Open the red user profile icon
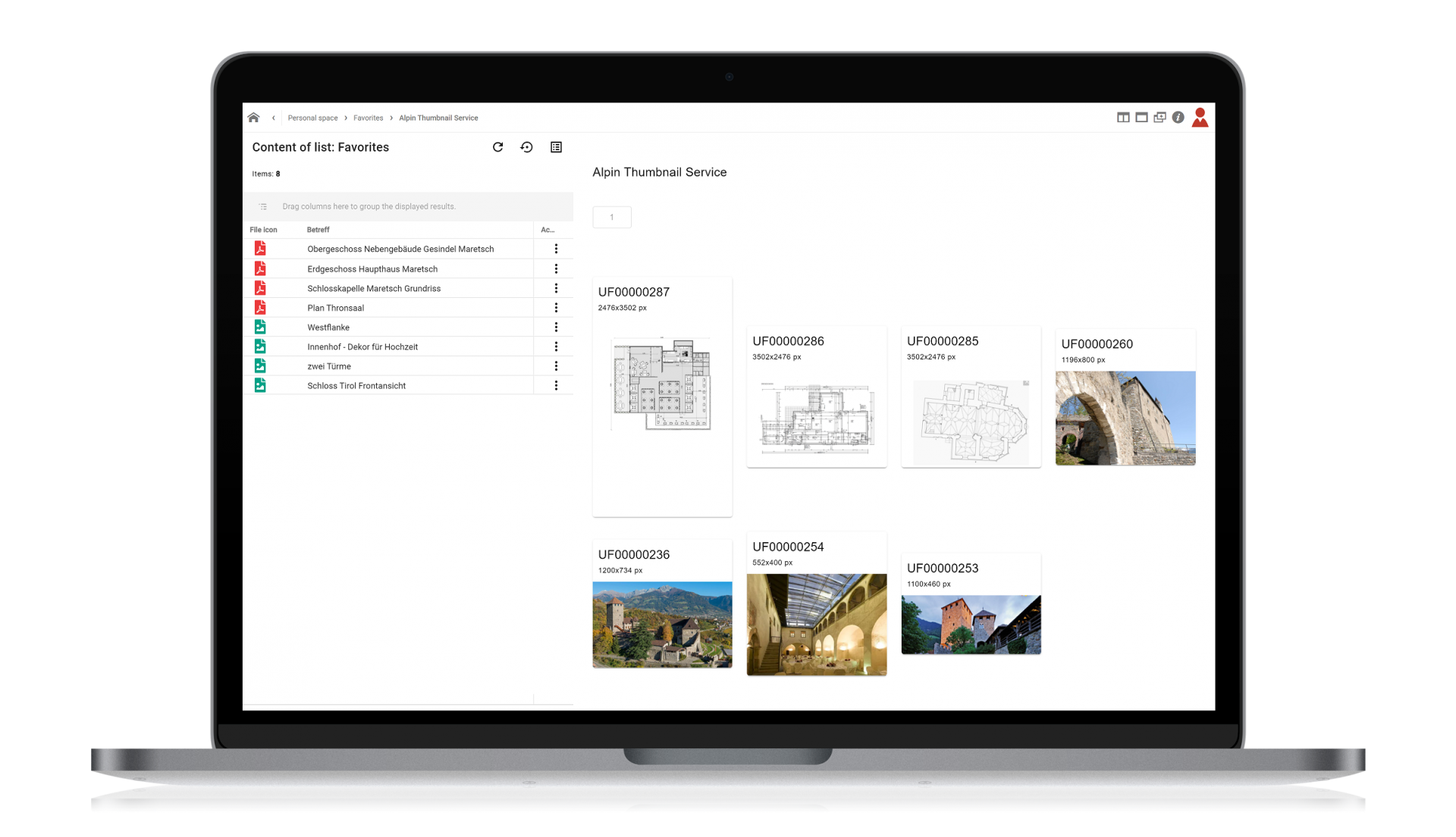Image resolution: width=1456 pixels, height=837 pixels. [x=1200, y=118]
